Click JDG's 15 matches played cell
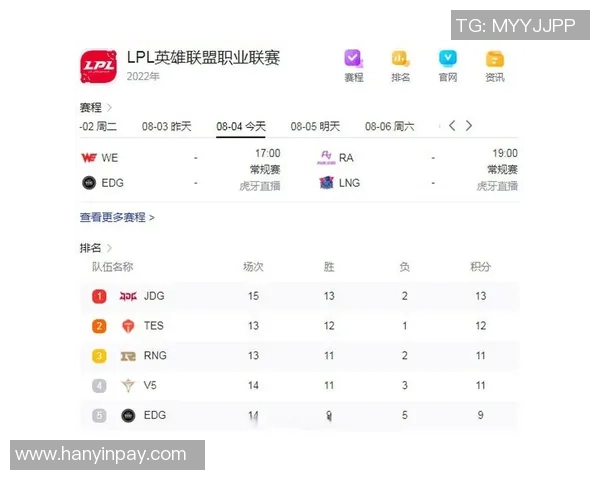 253,296
